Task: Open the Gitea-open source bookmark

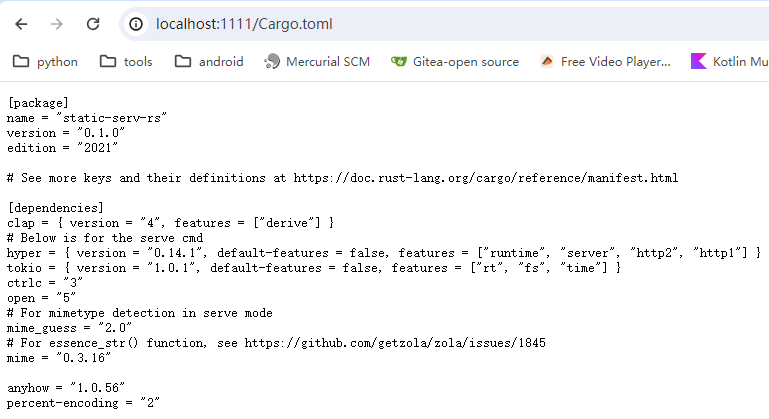Action: (x=455, y=62)
